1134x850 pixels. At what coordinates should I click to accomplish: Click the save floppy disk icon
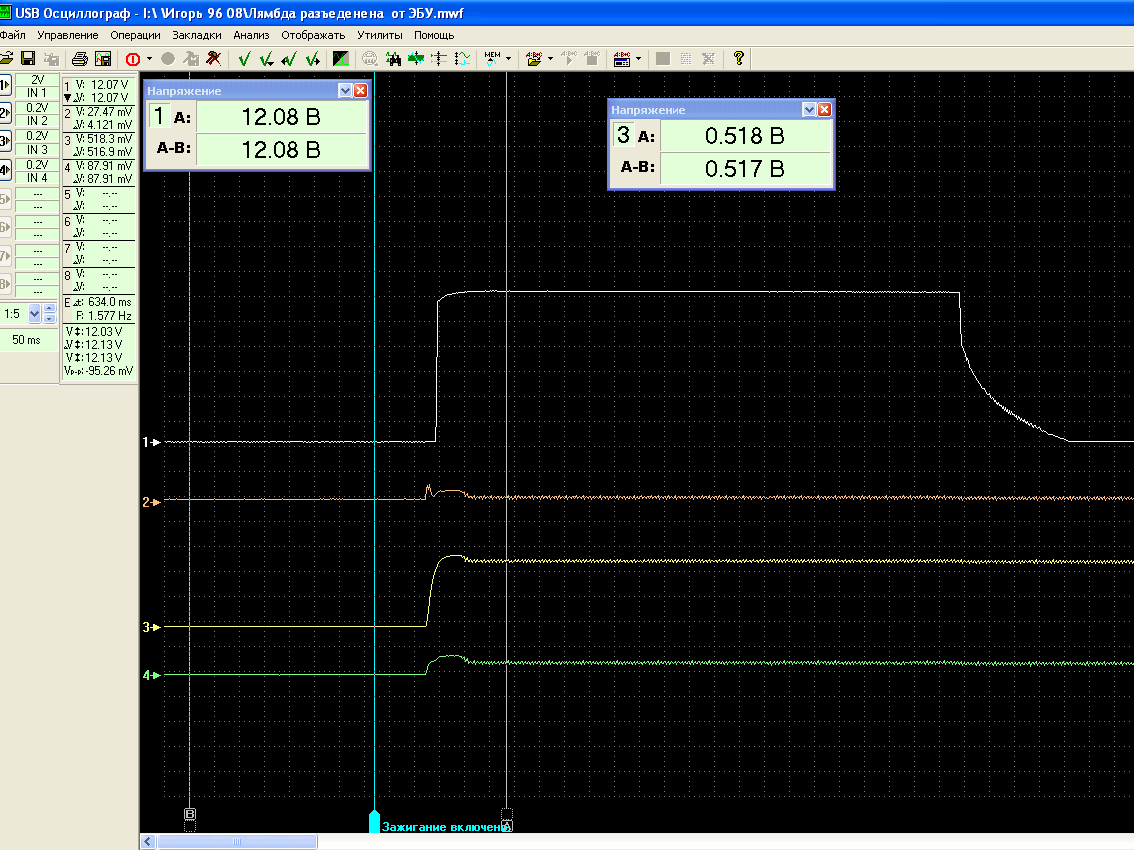(28, 59)
